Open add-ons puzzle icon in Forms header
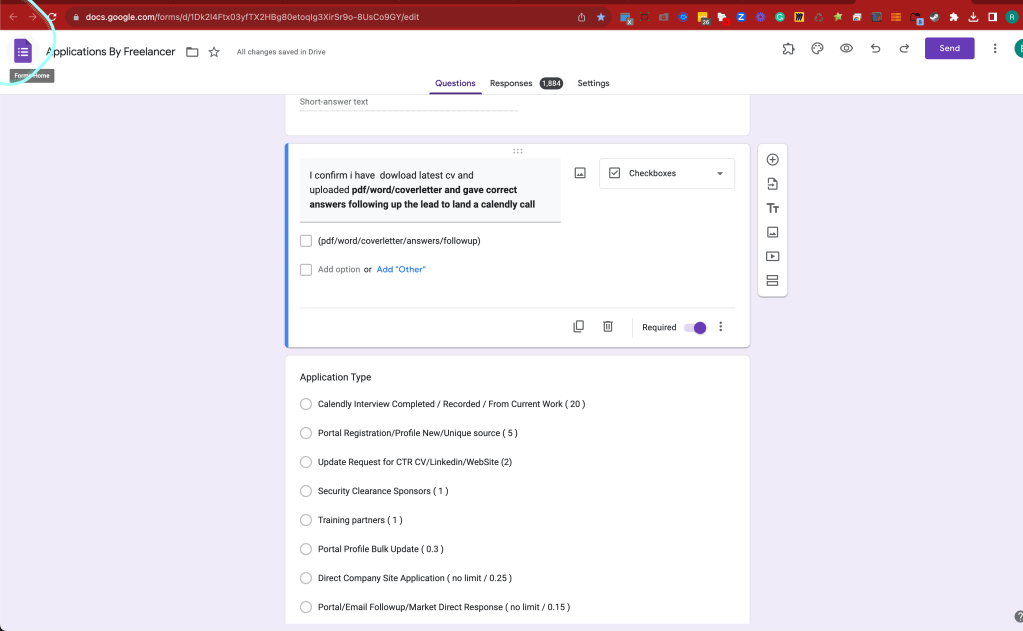The image size is (1023, 631). click(x=788, y=48)
